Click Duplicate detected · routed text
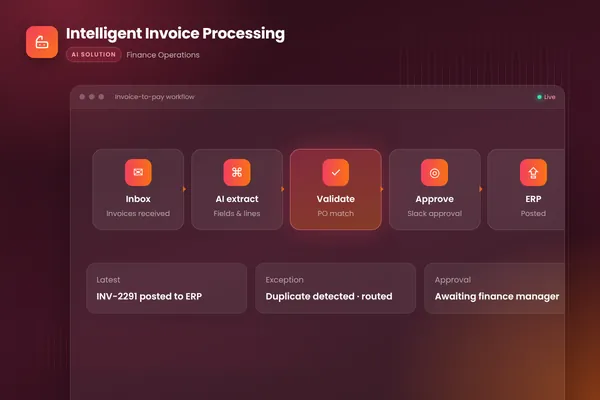 pos(329,297)
